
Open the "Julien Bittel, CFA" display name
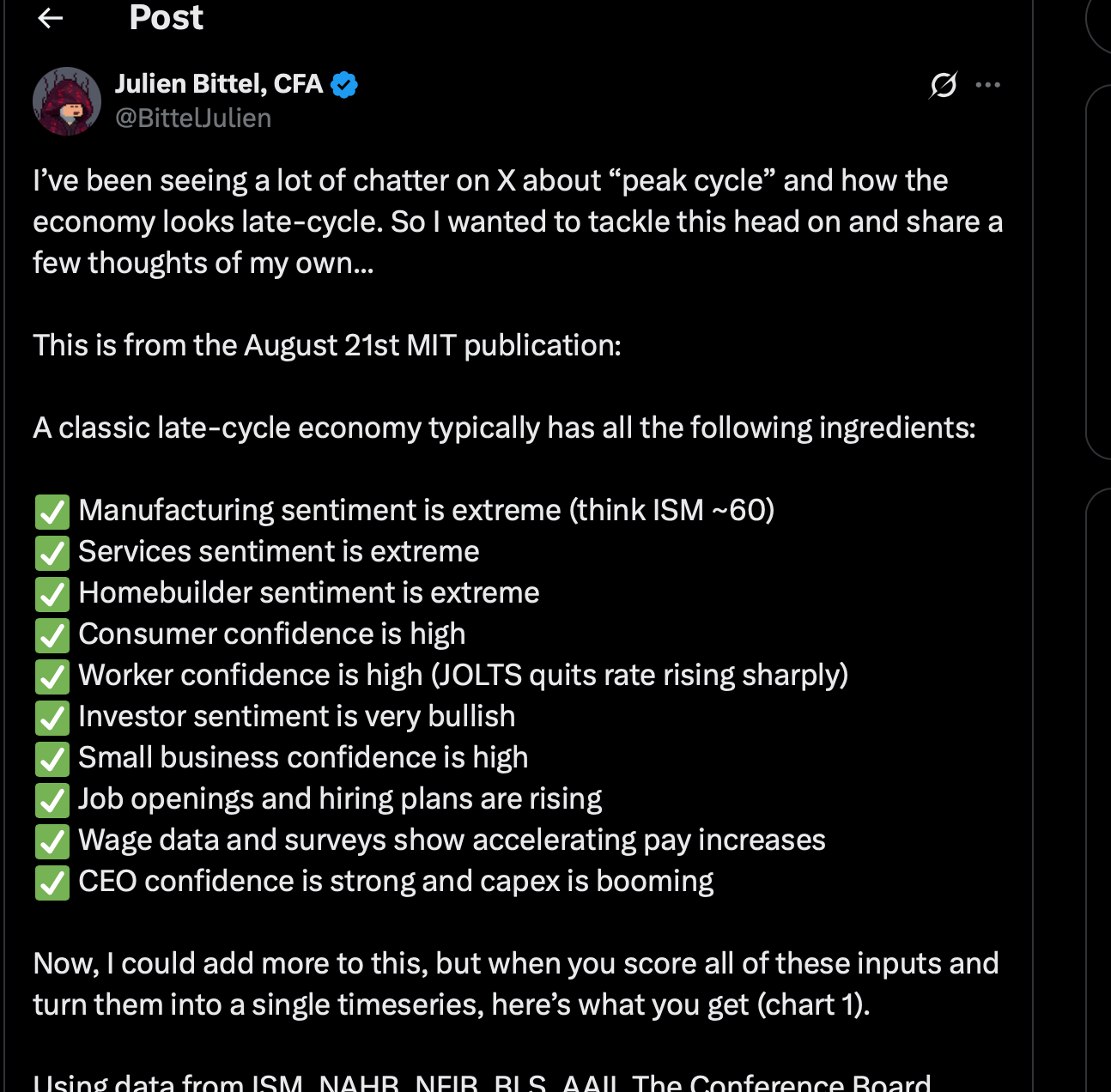point(219,84)
